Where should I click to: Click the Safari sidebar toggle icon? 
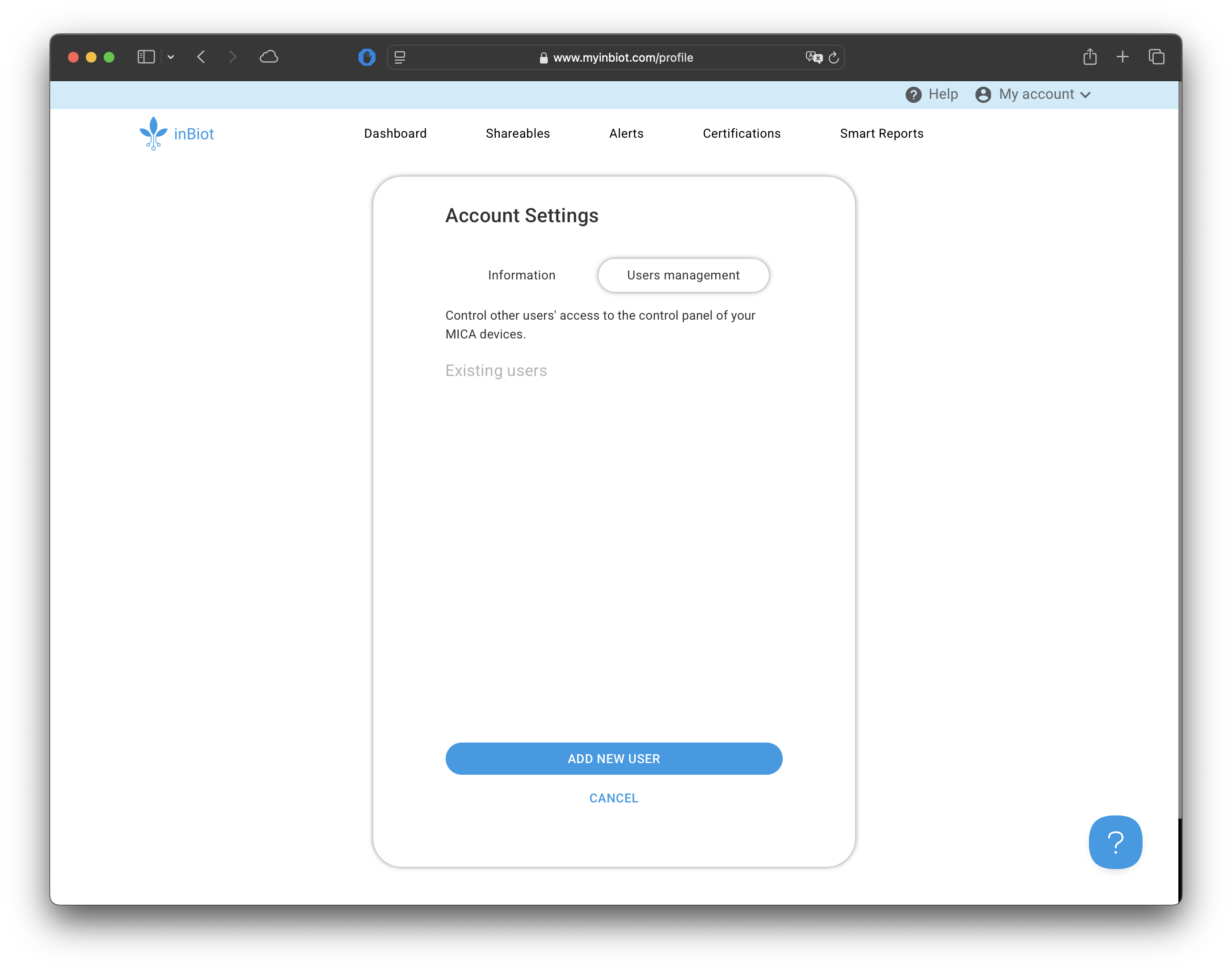point(146,57)
